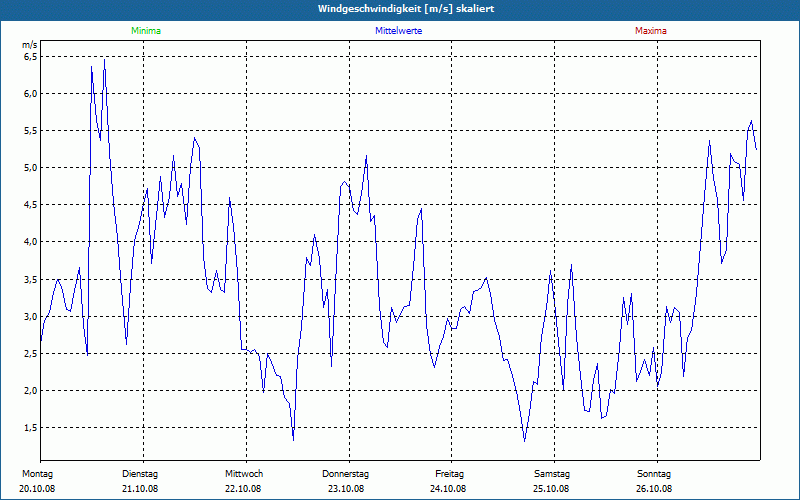Click the date 26.10.08

coord(654,489)
